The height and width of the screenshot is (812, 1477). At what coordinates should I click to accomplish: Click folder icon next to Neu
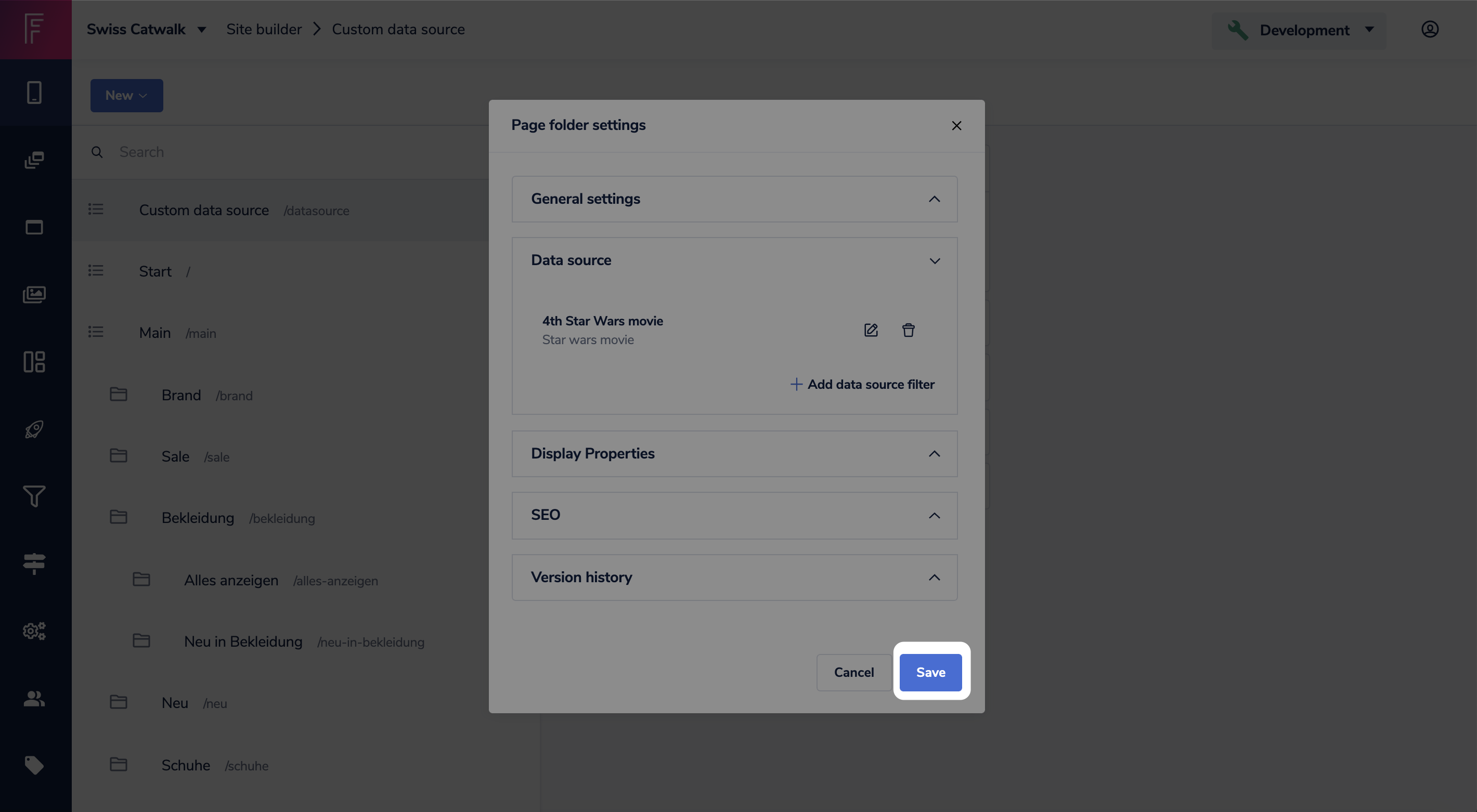coord(119,702)
